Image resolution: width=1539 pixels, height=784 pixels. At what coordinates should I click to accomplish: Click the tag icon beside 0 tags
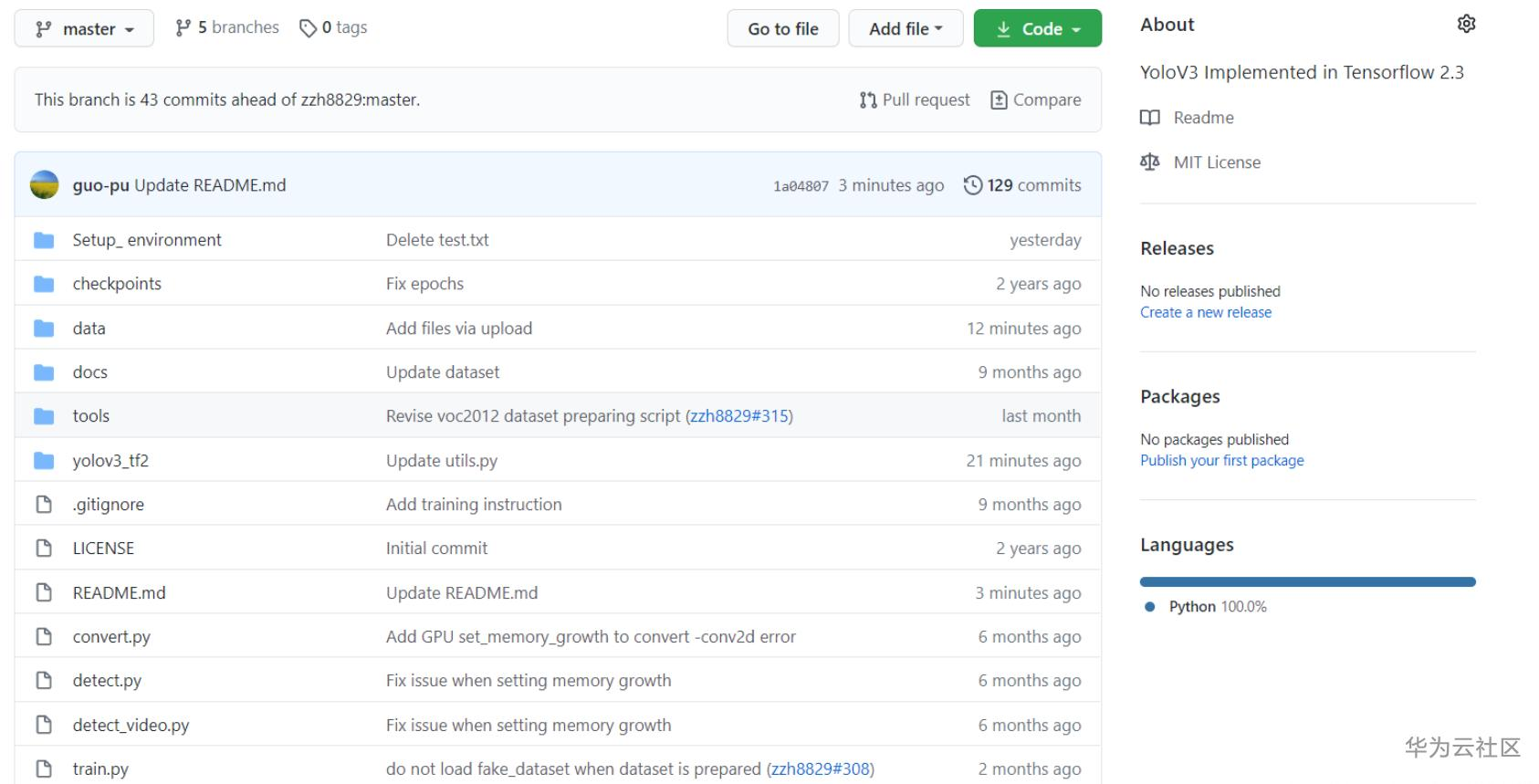[308, 28]
